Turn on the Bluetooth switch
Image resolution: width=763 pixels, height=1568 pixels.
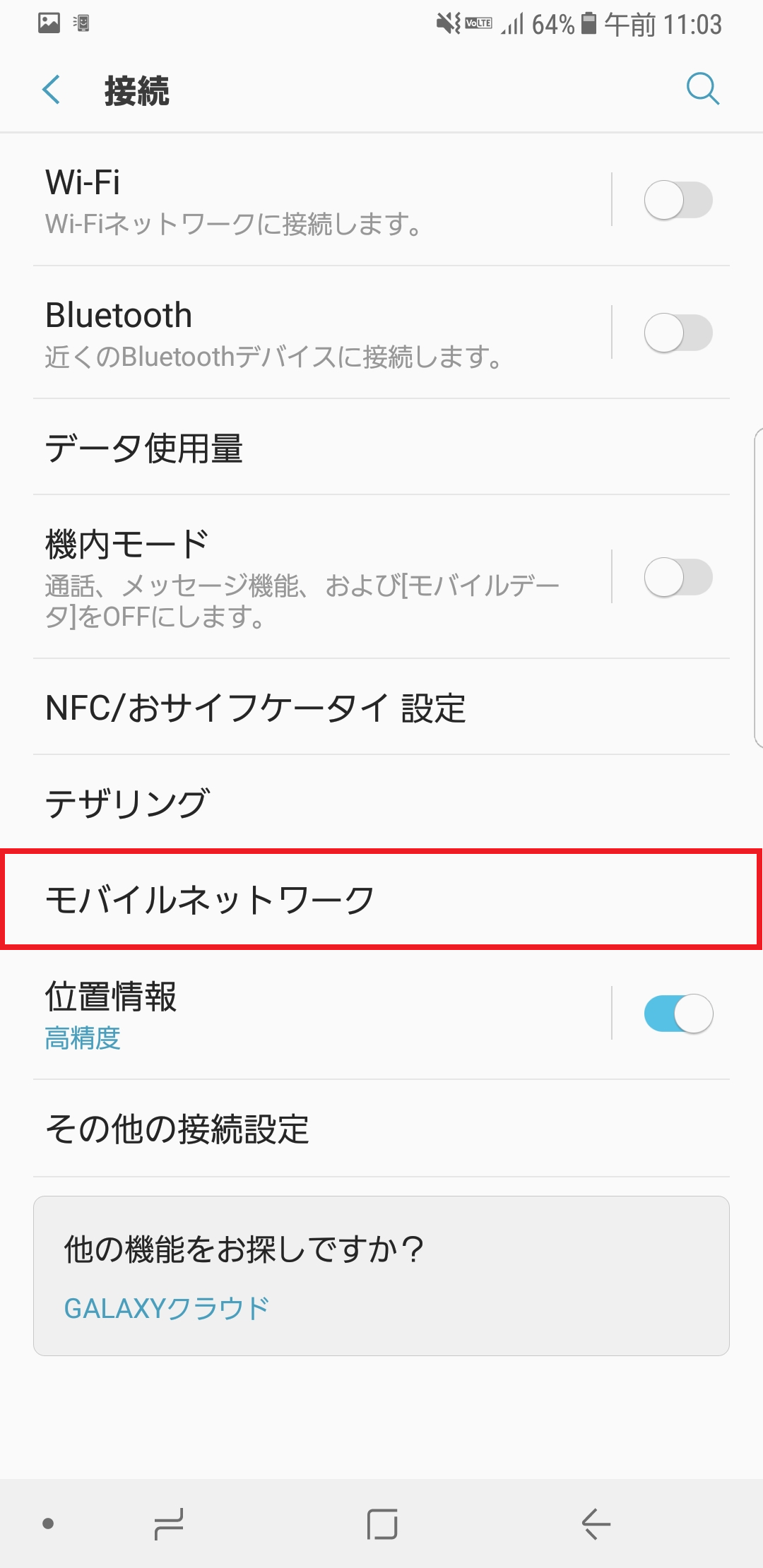[679, 332]
